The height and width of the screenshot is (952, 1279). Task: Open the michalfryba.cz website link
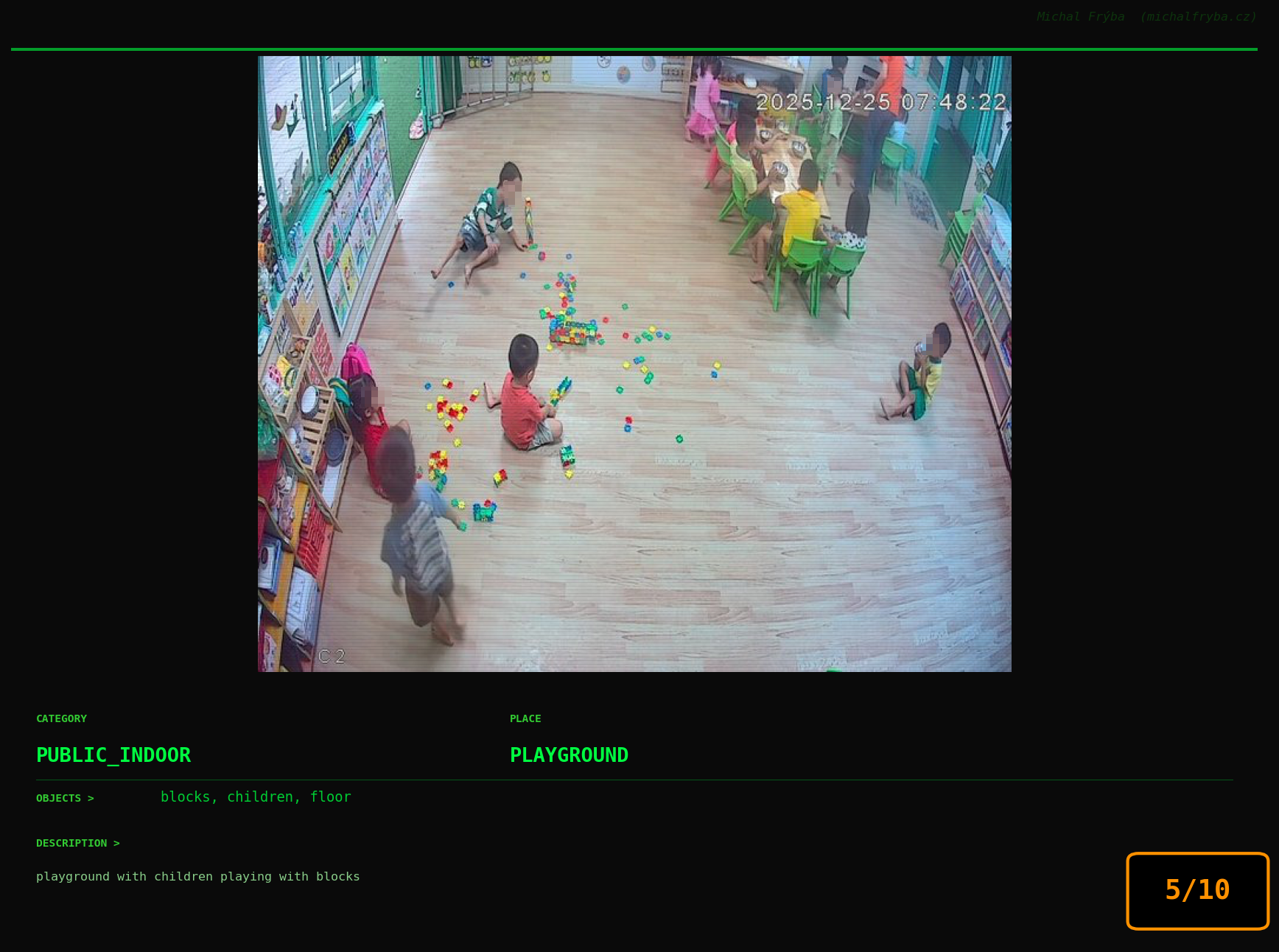(1198, 17)
